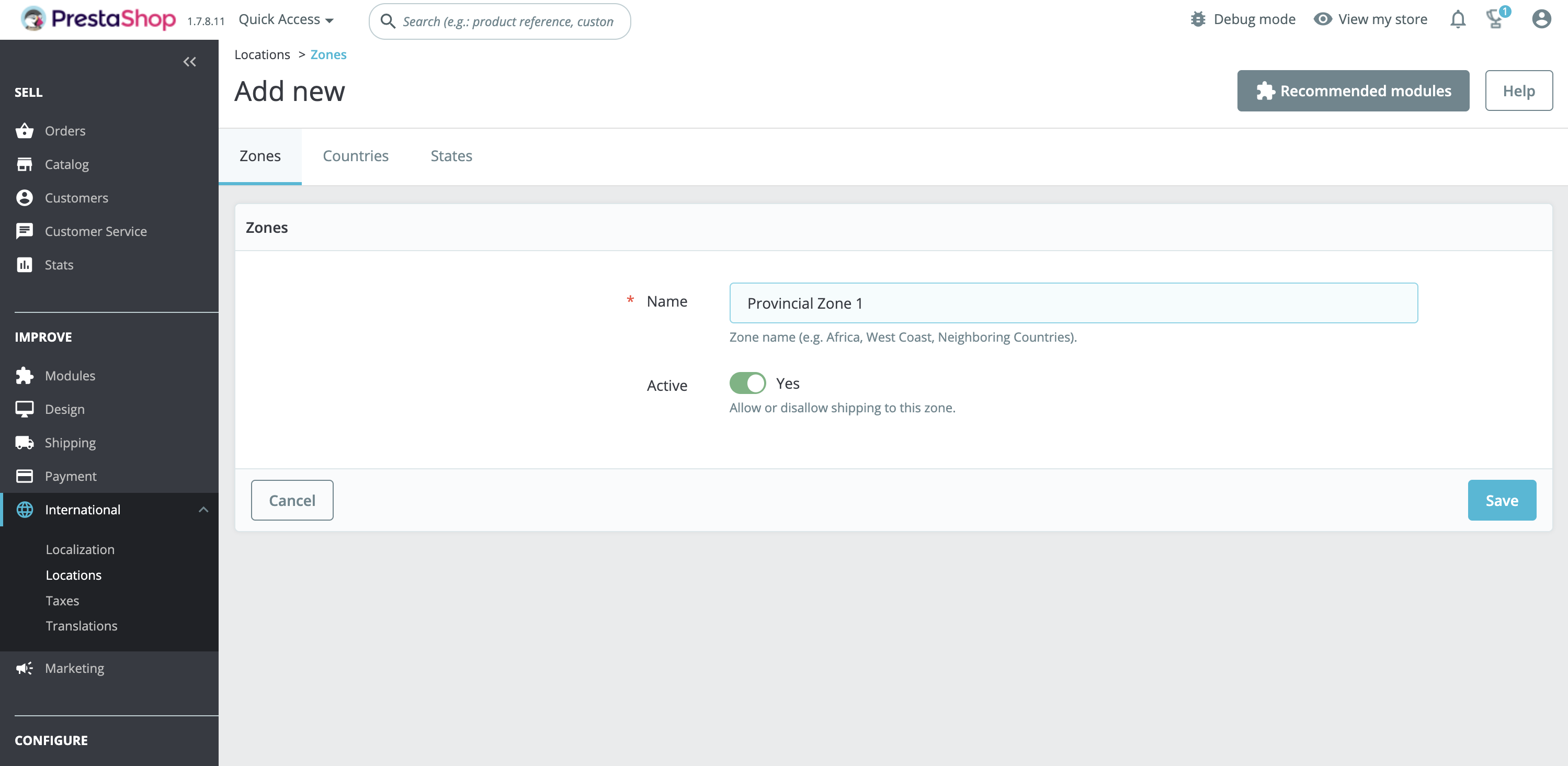Focus the top search box

click(499, 21)
